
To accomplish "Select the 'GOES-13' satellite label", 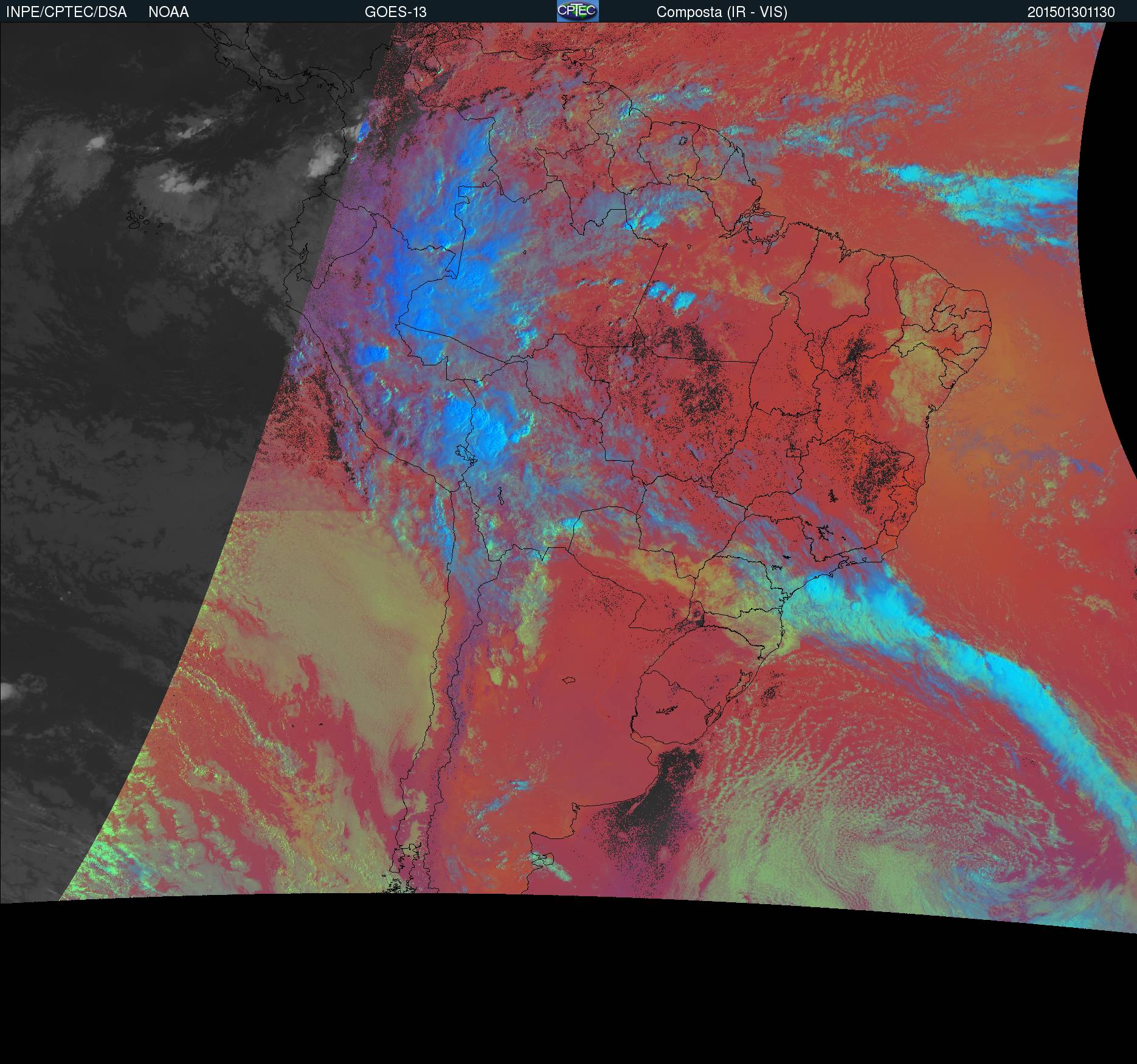I will 395,12.
